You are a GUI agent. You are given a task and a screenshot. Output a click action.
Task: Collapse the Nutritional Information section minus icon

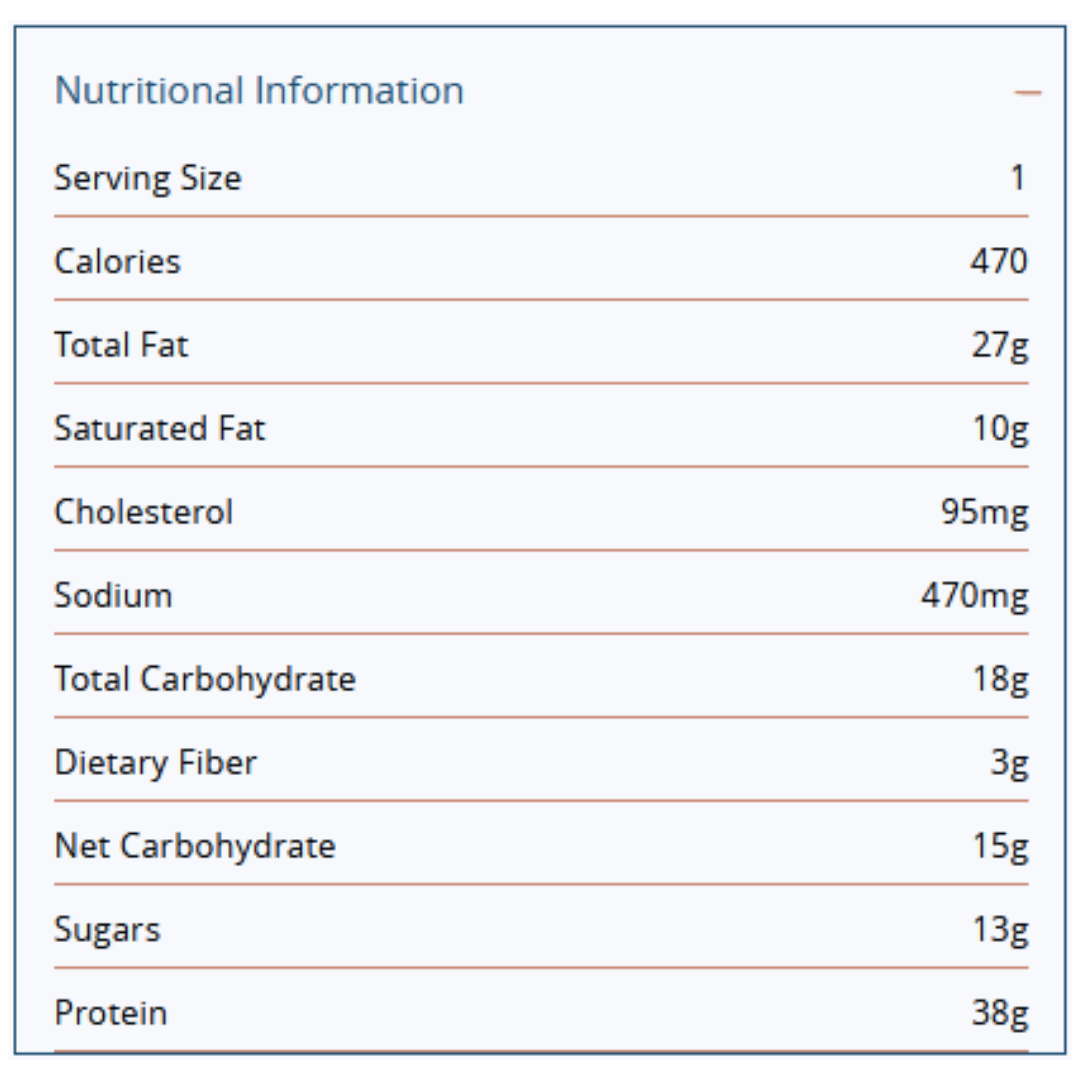click(1027, 93)
